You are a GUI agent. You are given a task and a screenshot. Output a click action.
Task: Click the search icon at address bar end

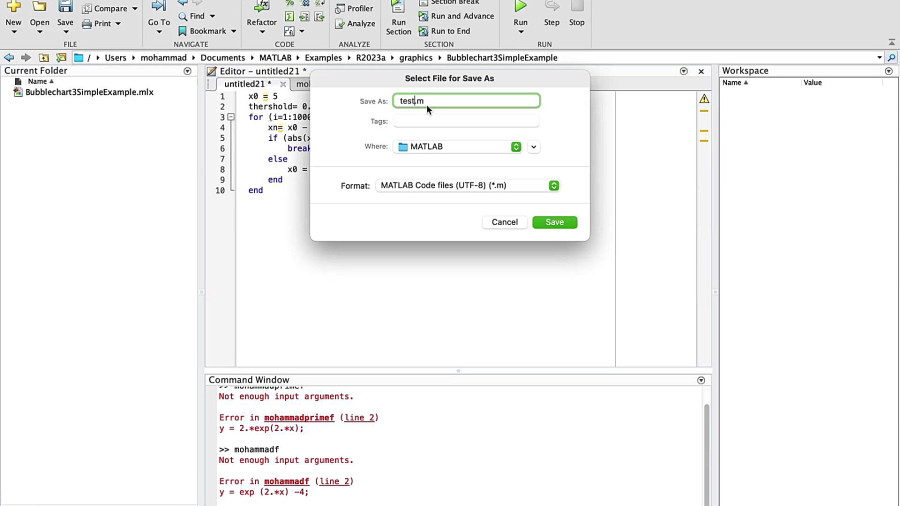click(x=891, y=57)
